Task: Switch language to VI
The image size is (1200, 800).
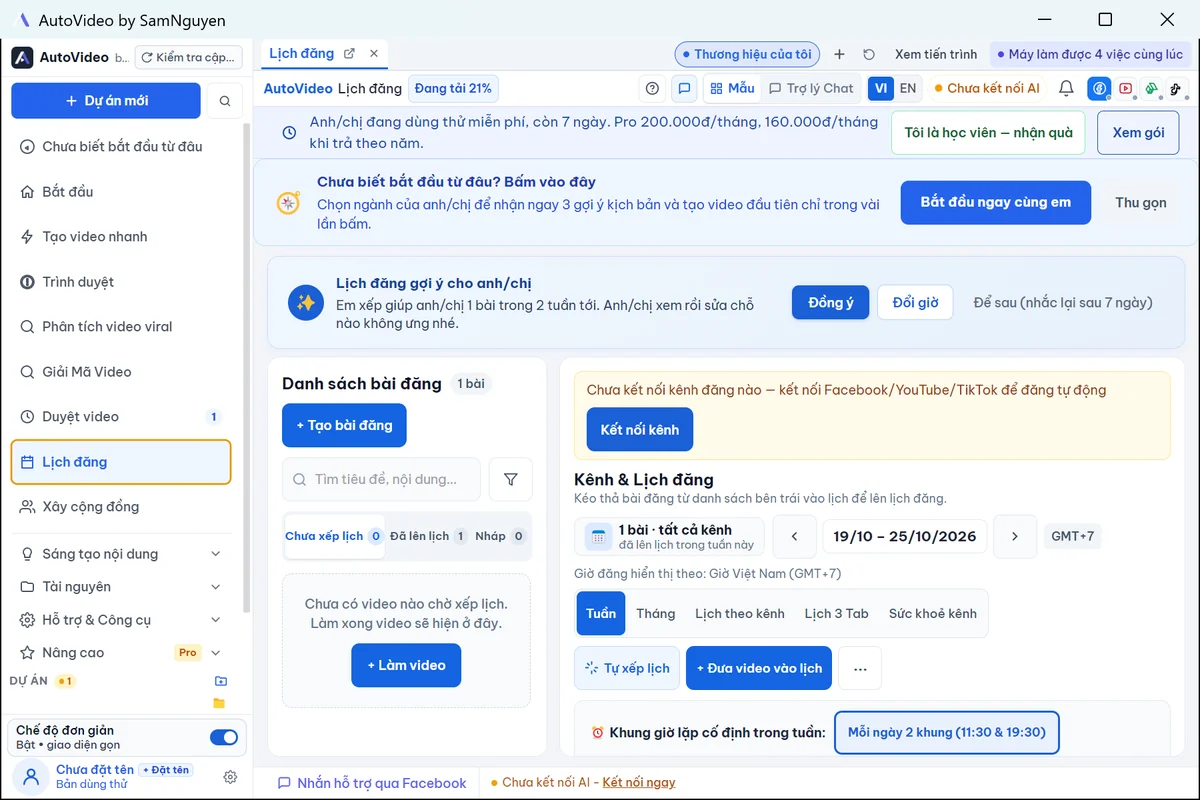Action: [x=881, y=88]
